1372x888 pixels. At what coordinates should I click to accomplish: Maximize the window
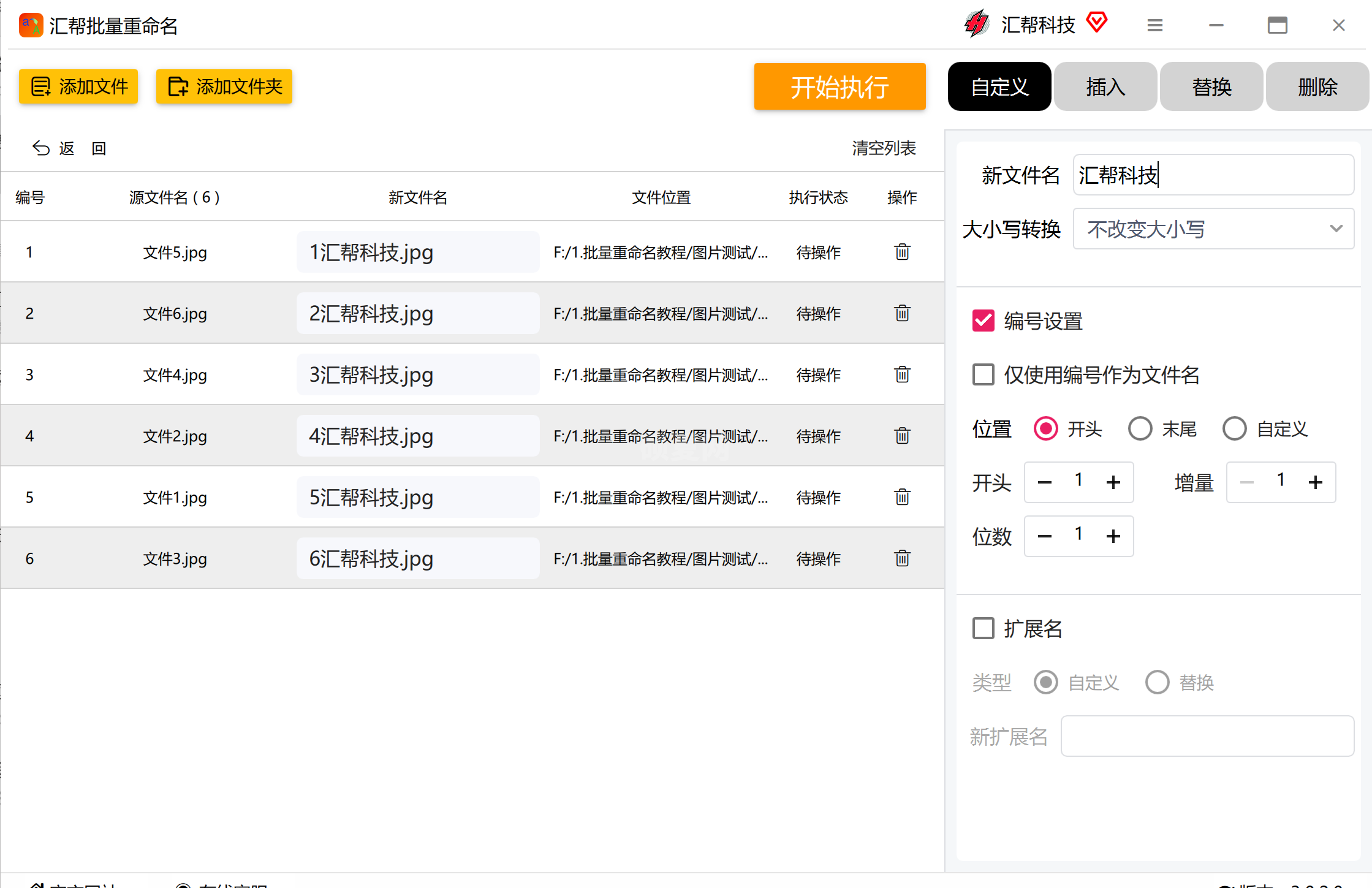[1277, 25]
